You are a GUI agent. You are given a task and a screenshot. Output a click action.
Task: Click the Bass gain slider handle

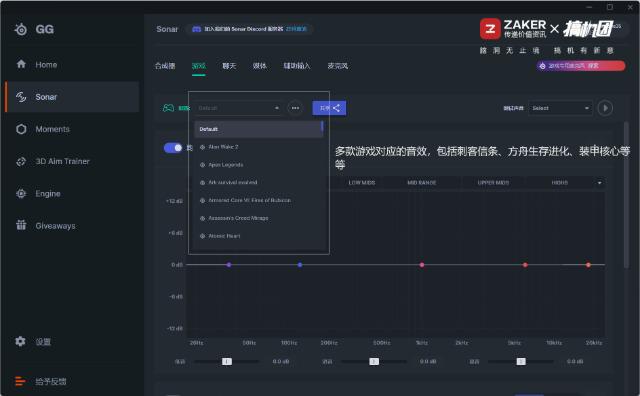(x=227, y=361)
